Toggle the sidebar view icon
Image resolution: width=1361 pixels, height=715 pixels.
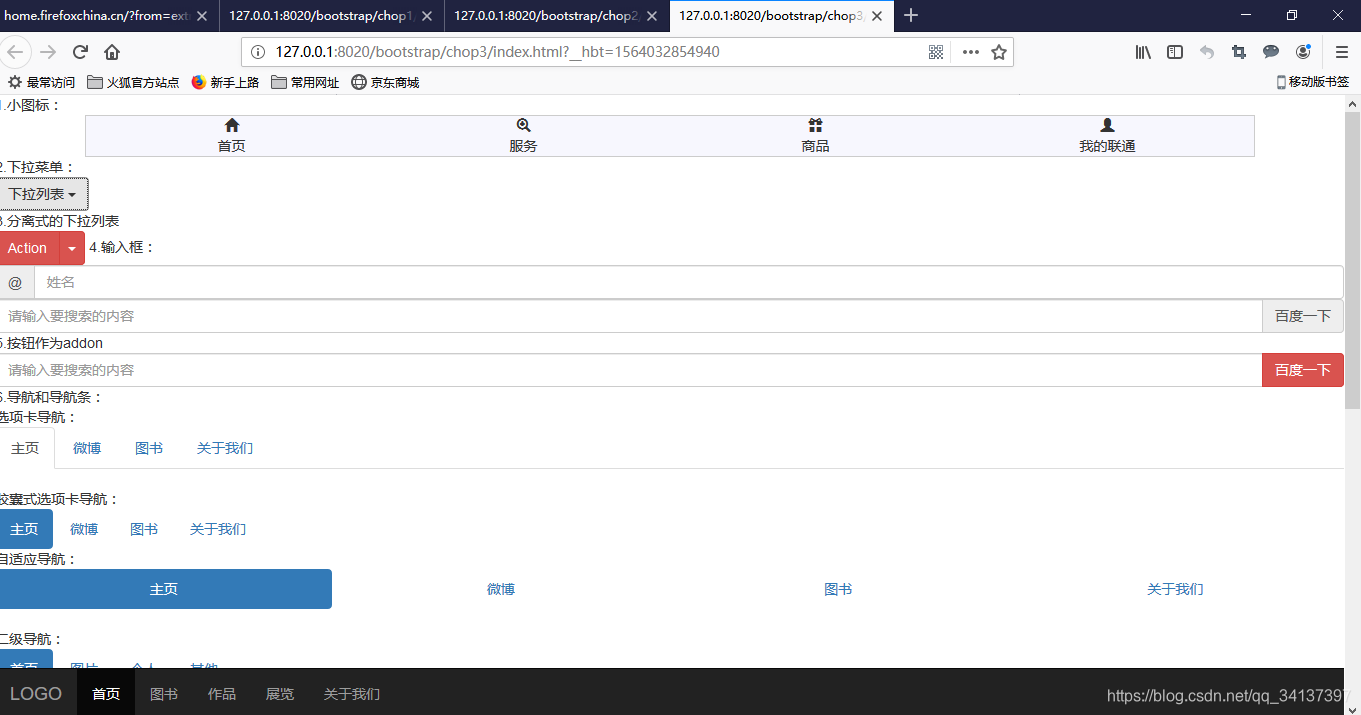[x=1175, y=52]
